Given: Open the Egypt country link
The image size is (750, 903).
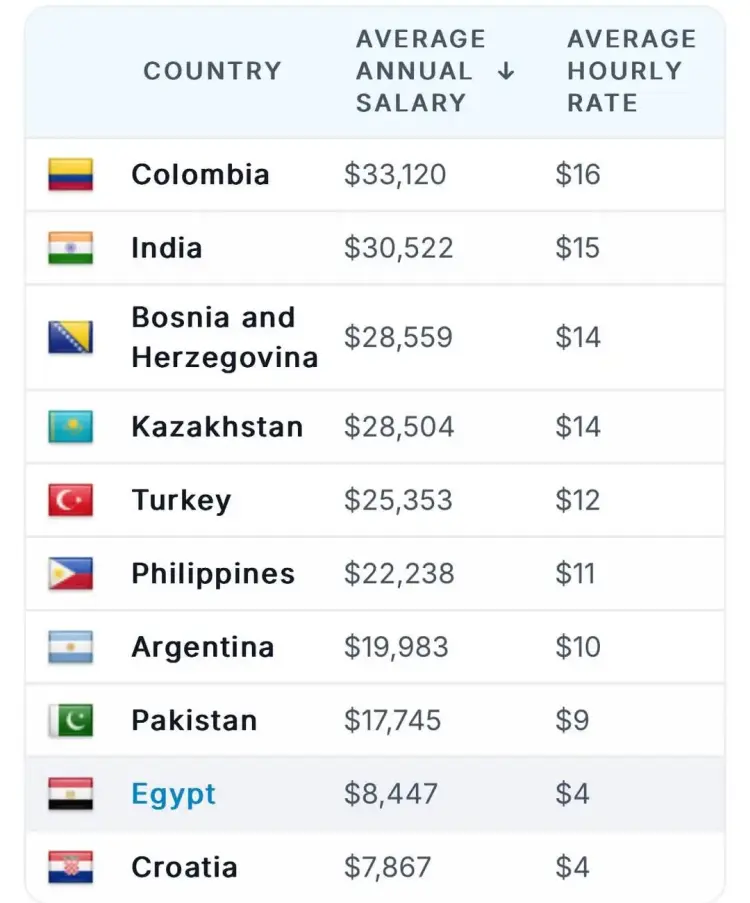Looking at the screenshot, I should tap(173, 795).
